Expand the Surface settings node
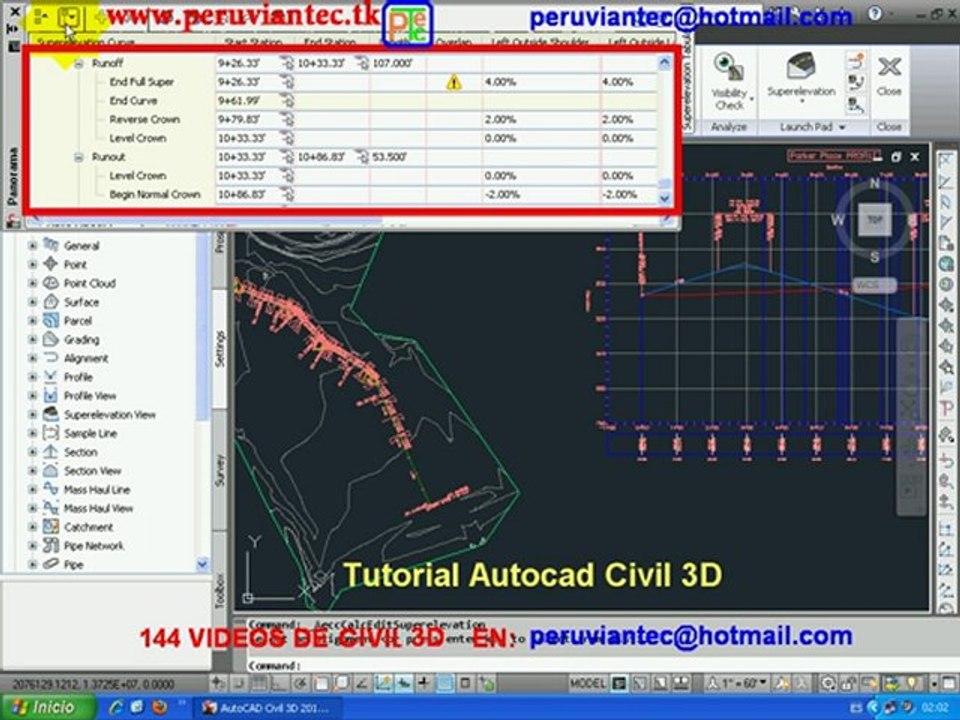Screen dimensions: 960x720 point(32,302)
